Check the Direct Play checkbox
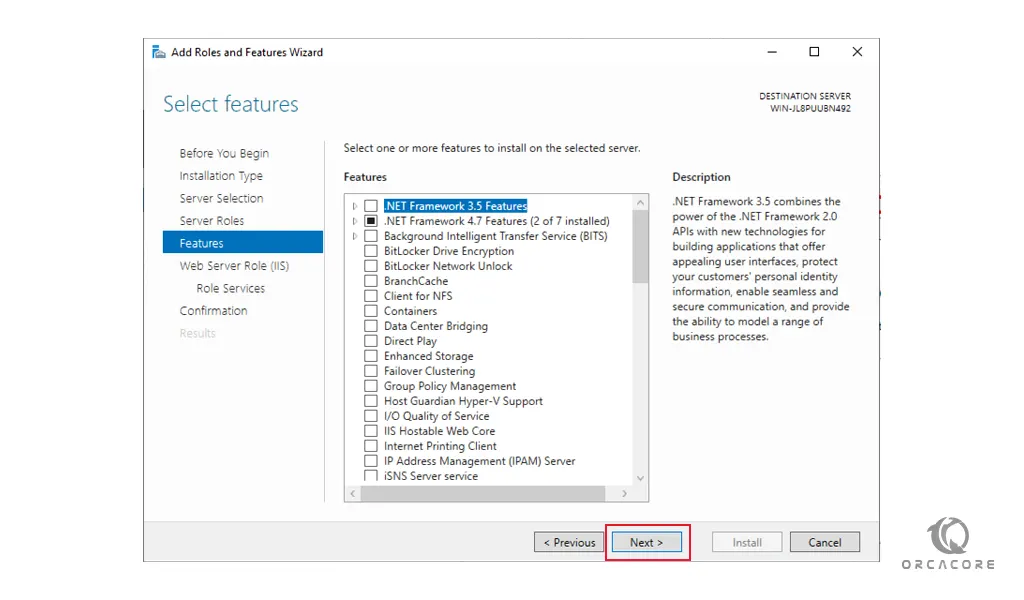The width and height of the screenshot is (1024, 600). [x=370, y=341]
